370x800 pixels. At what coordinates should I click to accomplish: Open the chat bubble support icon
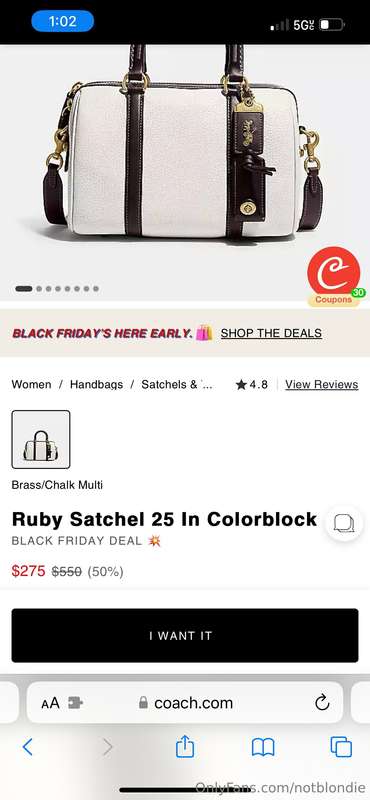(x=344, y=523)
